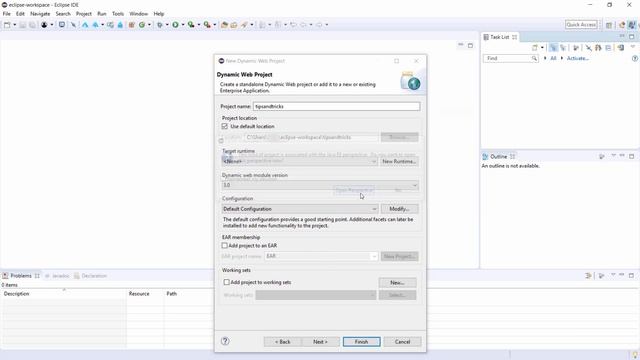Click the magnifier icon in Find box

(534, 58)
